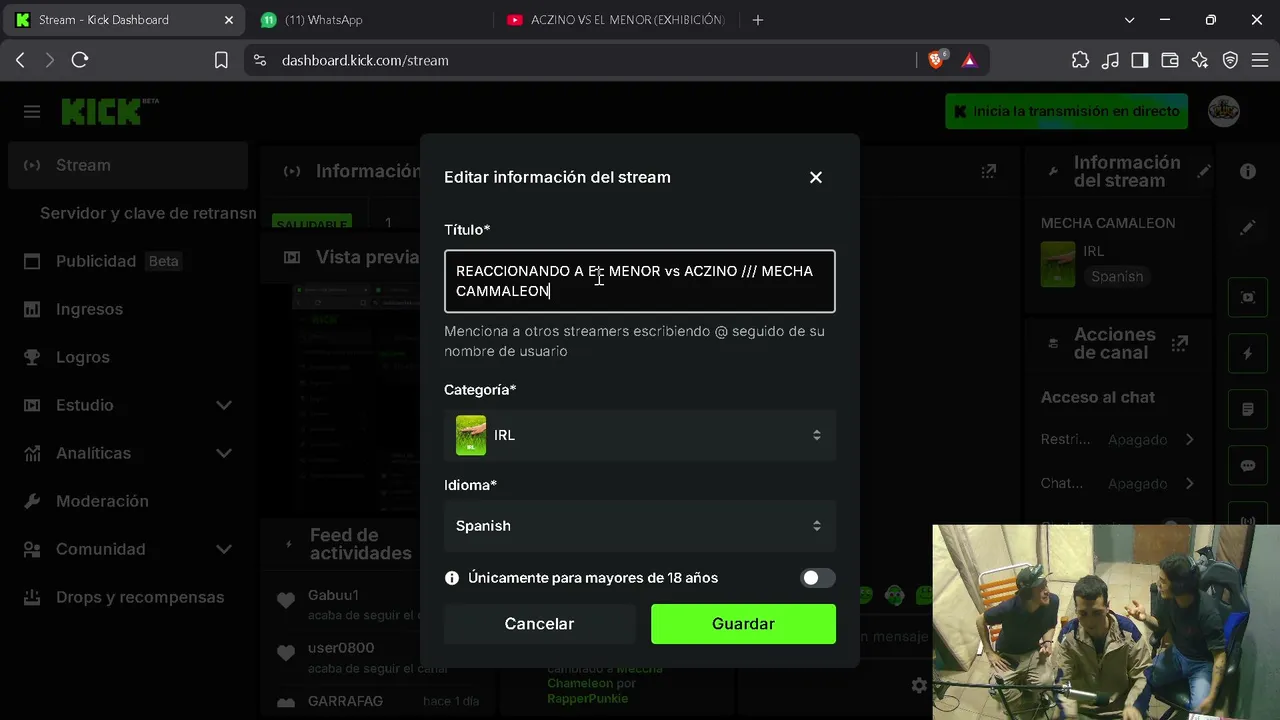Click the chat bubble icon in the right rail
1280x720 pixels.
point(1248,465)
